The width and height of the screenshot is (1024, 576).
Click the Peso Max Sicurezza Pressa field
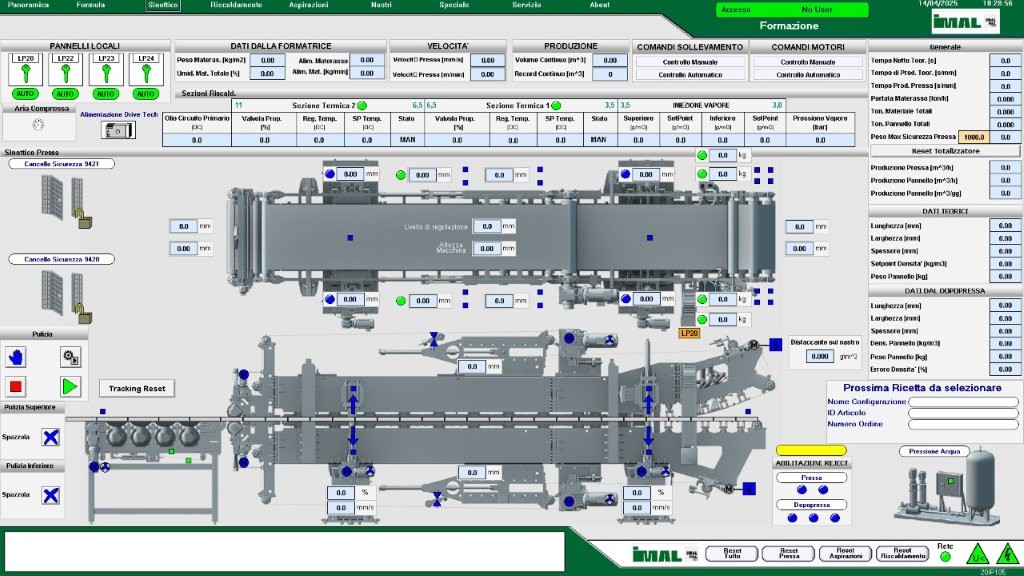click(972, 136)
